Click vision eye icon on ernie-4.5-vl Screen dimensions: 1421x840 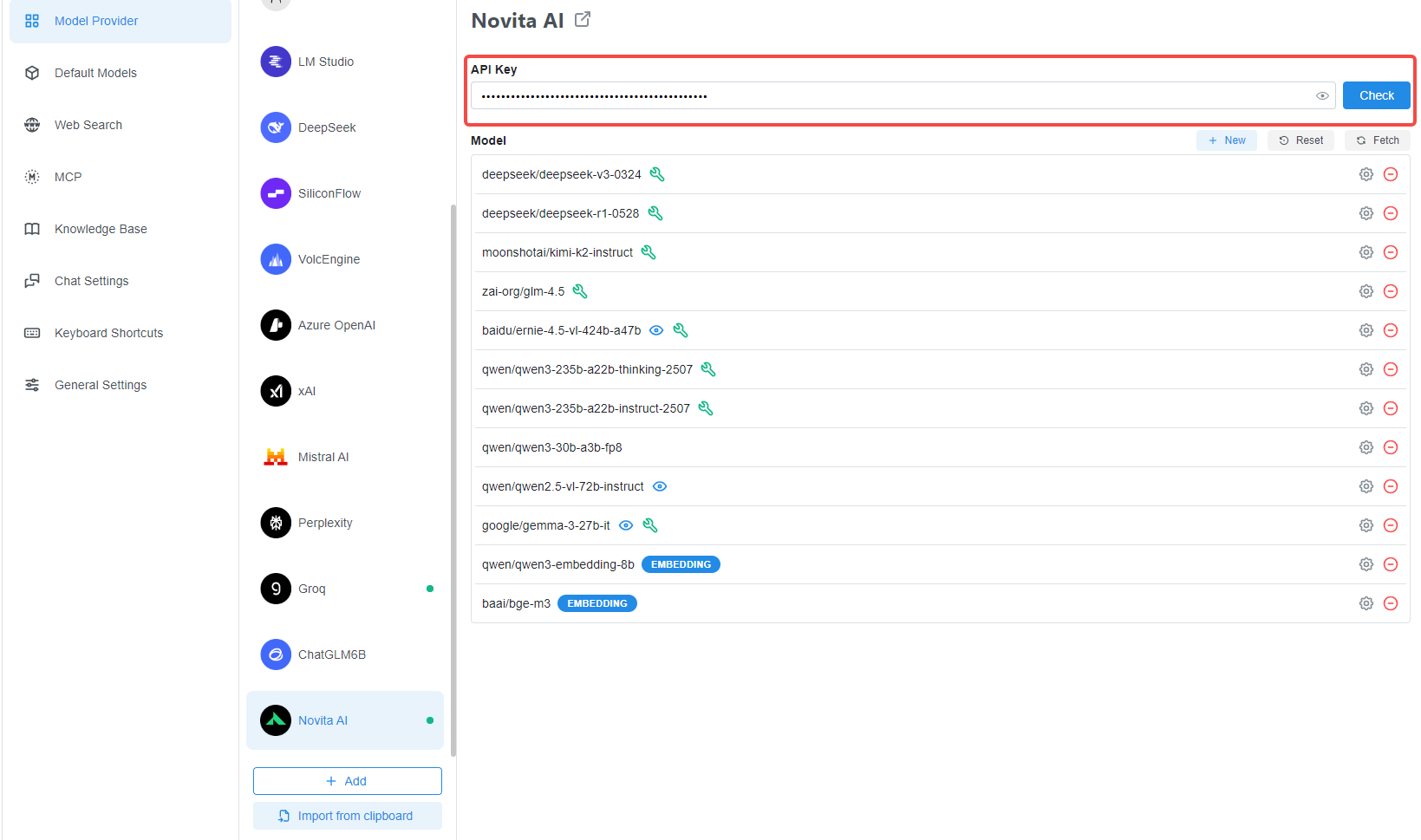pyautogui.click(x=656, y=330)
